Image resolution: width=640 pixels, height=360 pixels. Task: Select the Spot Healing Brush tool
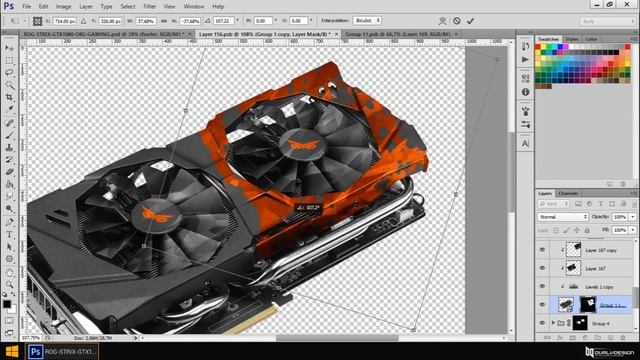(9, 123)
